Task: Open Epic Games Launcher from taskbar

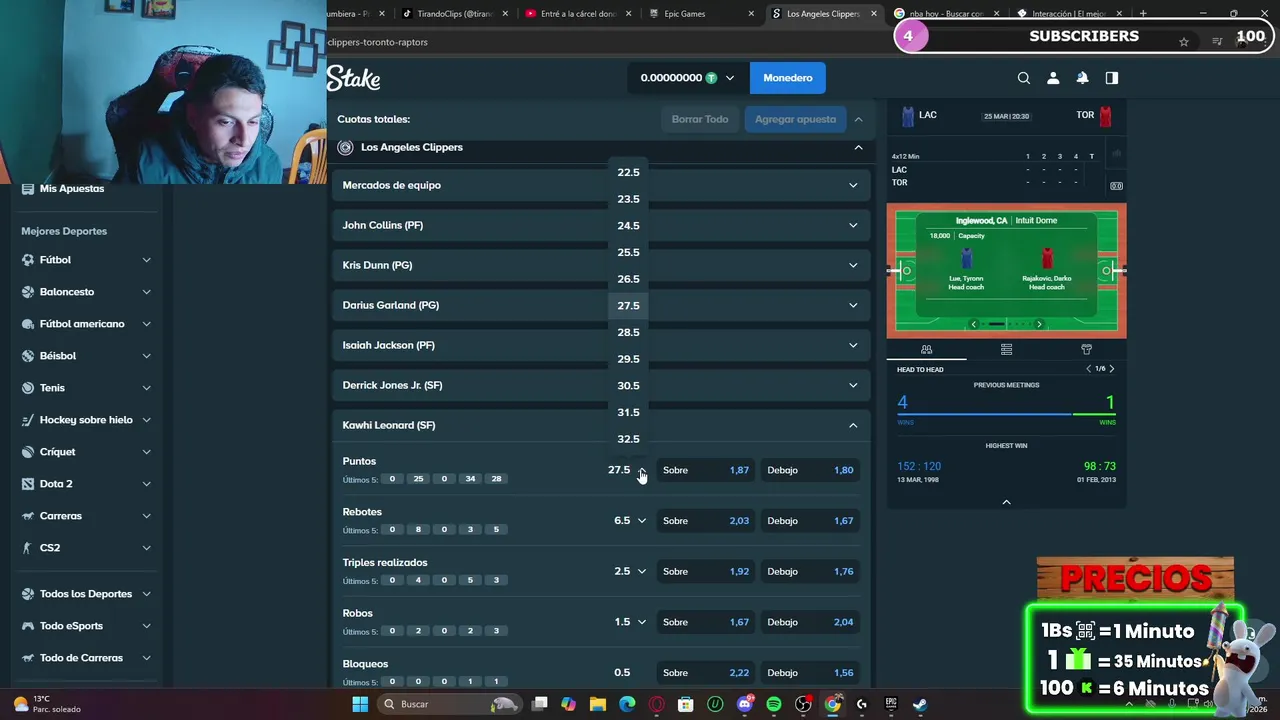Action: (x=891, y=704)
